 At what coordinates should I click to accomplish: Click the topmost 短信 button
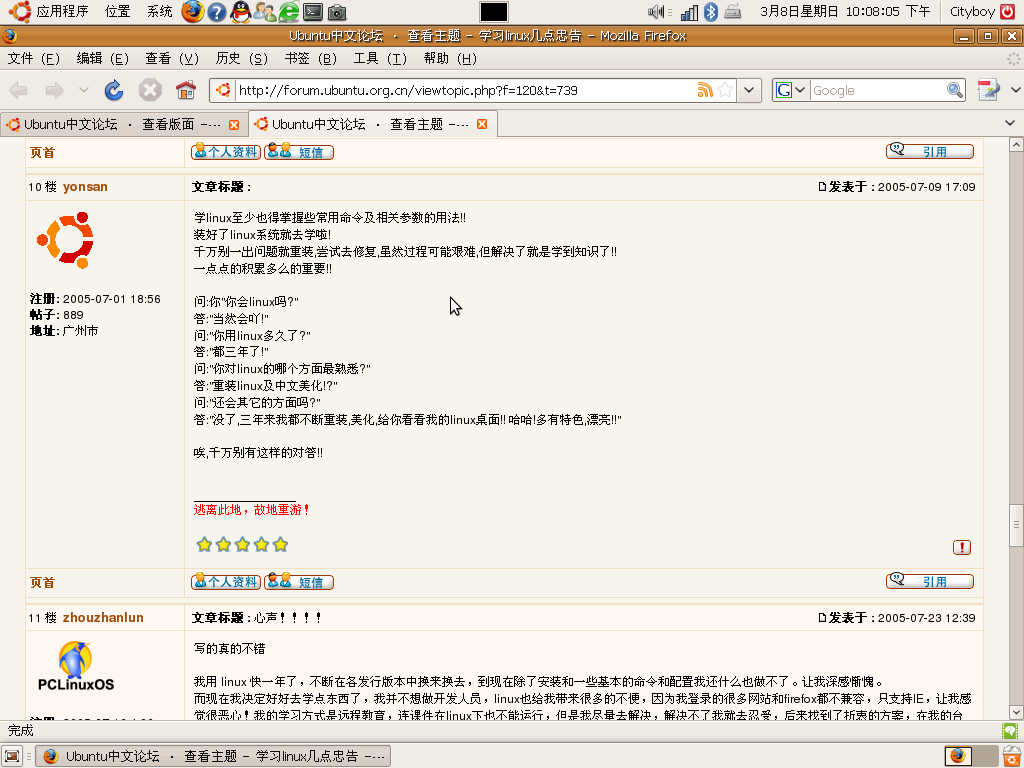point(299,152)
